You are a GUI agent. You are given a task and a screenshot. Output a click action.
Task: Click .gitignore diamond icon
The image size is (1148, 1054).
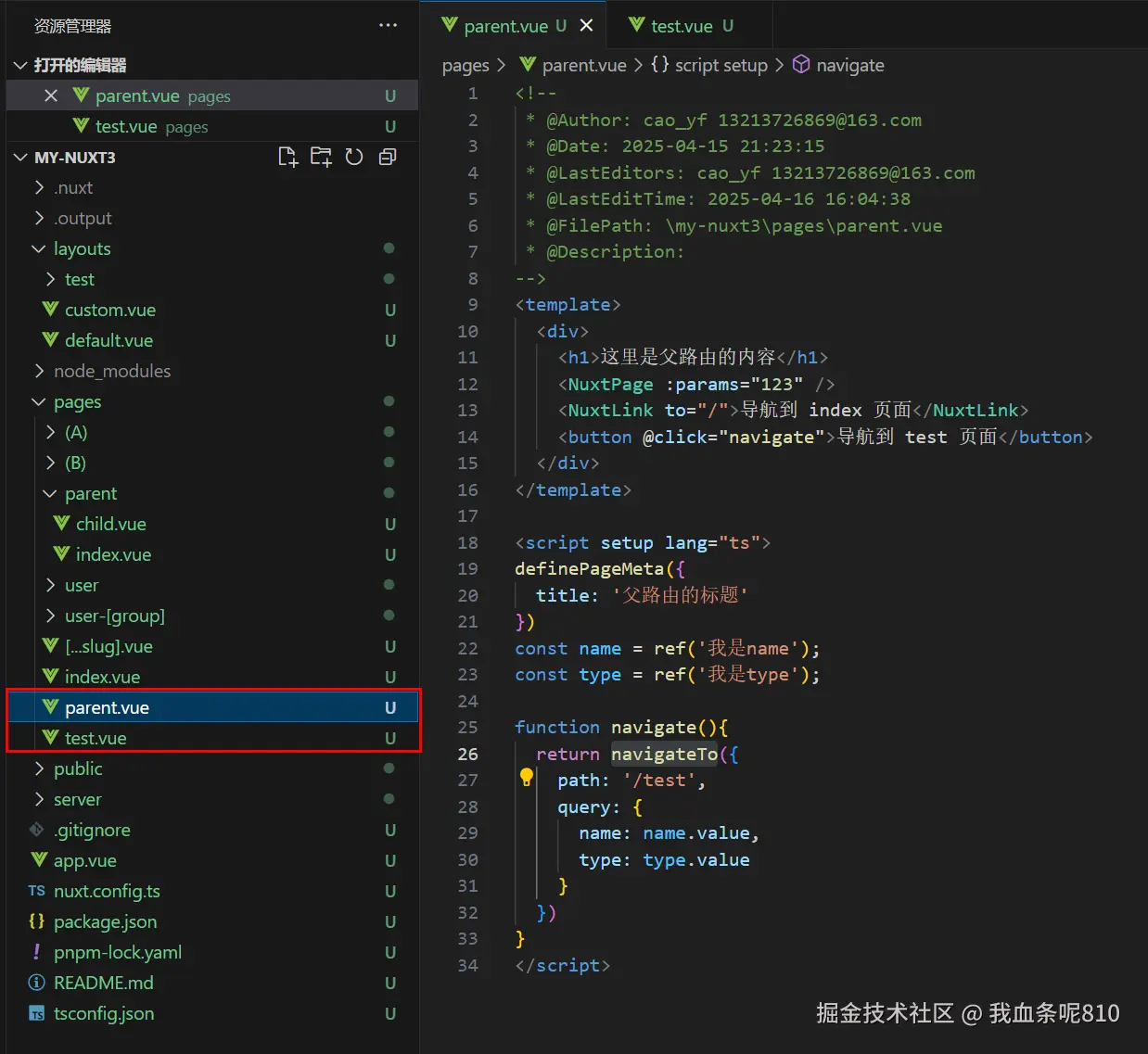(x=36, y=829)
